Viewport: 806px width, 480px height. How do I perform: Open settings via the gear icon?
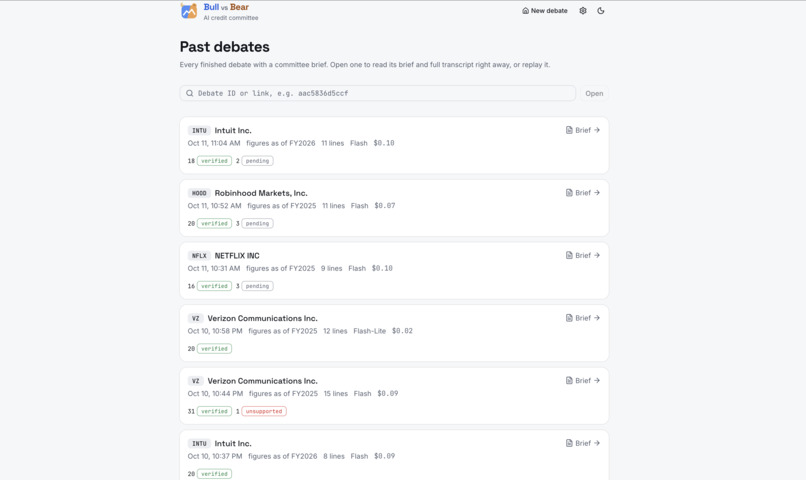[x=582, y=11]
